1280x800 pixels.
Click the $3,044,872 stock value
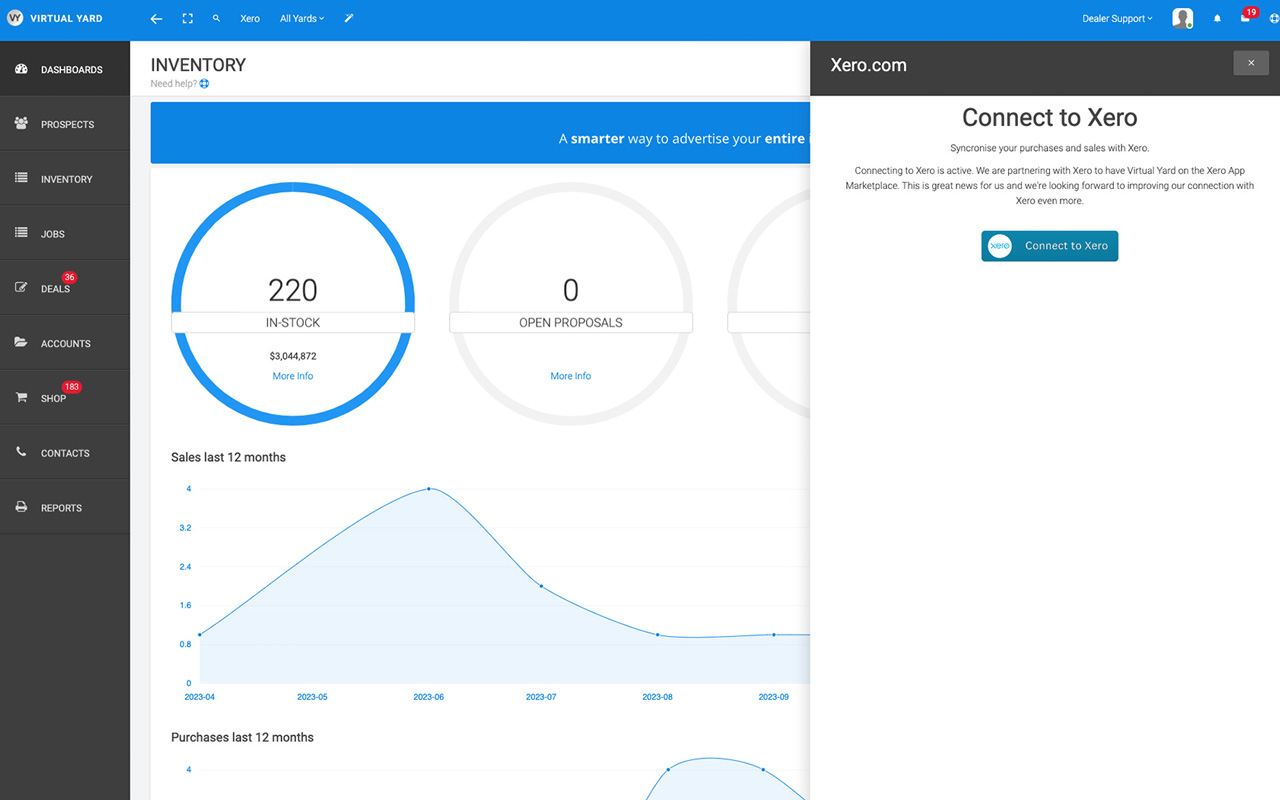[x=293, y=356]
